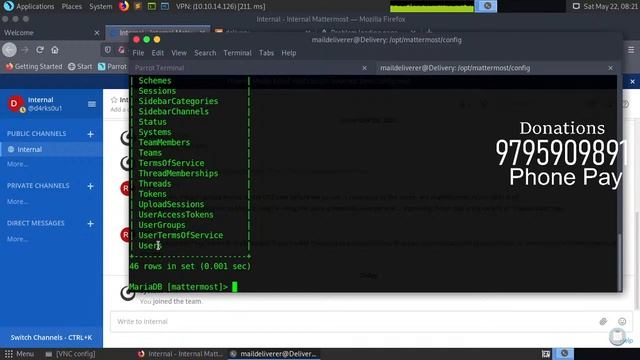Open the terminal Search menu
The height and width of the screenshot is (360, 640).
click(x=205, y=53)
